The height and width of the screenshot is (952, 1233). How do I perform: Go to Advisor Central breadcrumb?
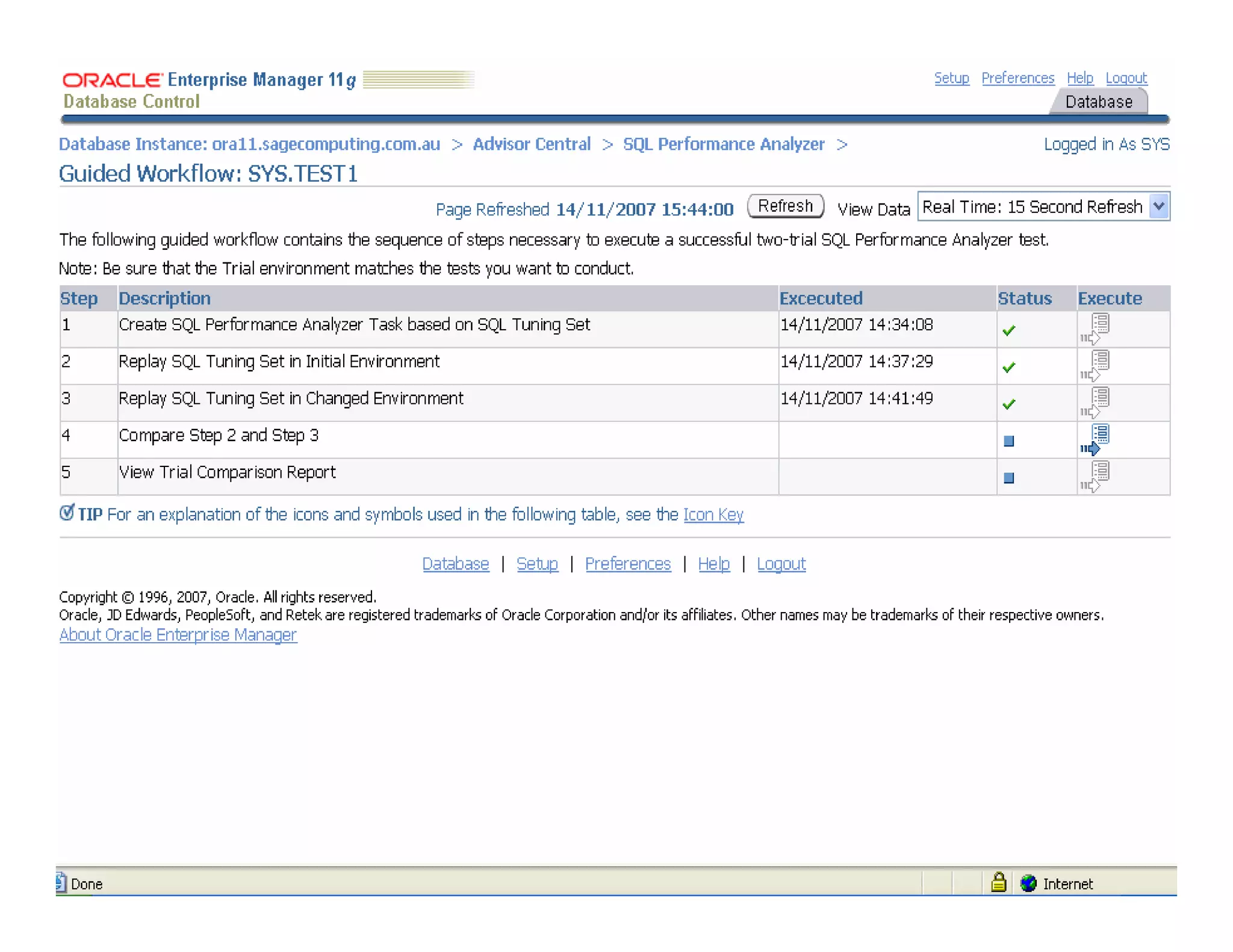532,144
